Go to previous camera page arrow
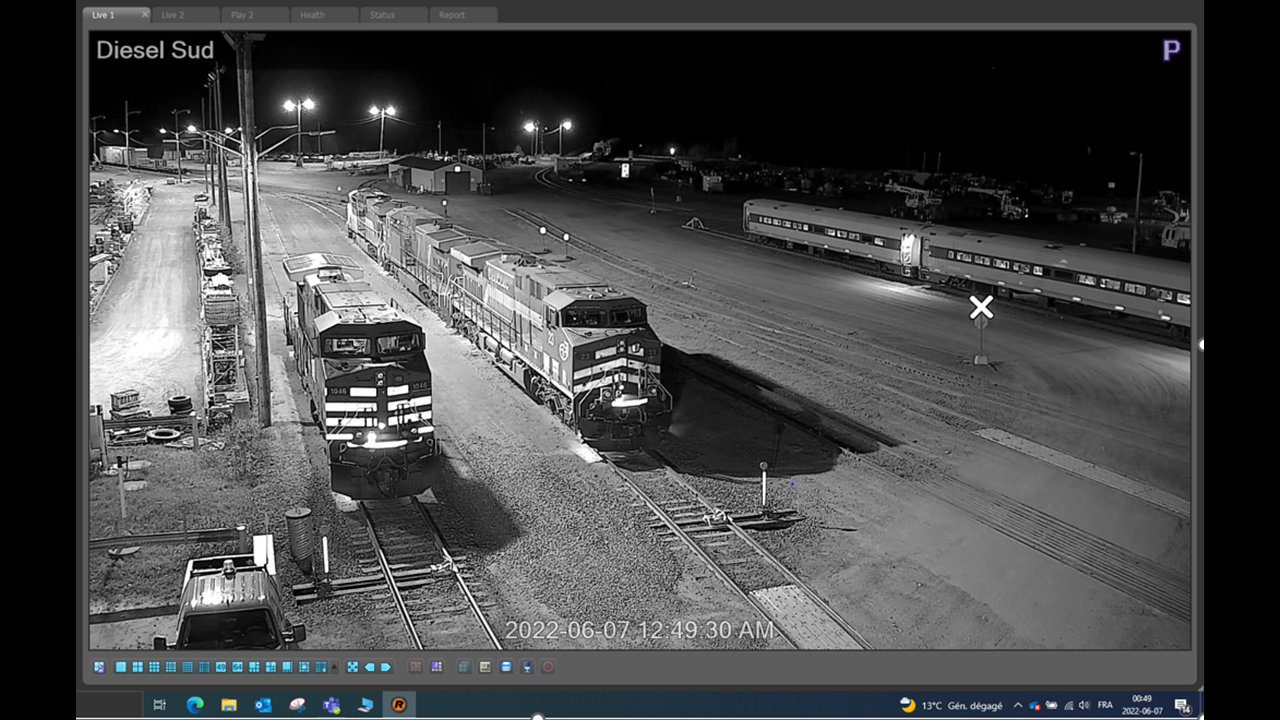This screenshot has width=1280, height=720. (369, 667)
